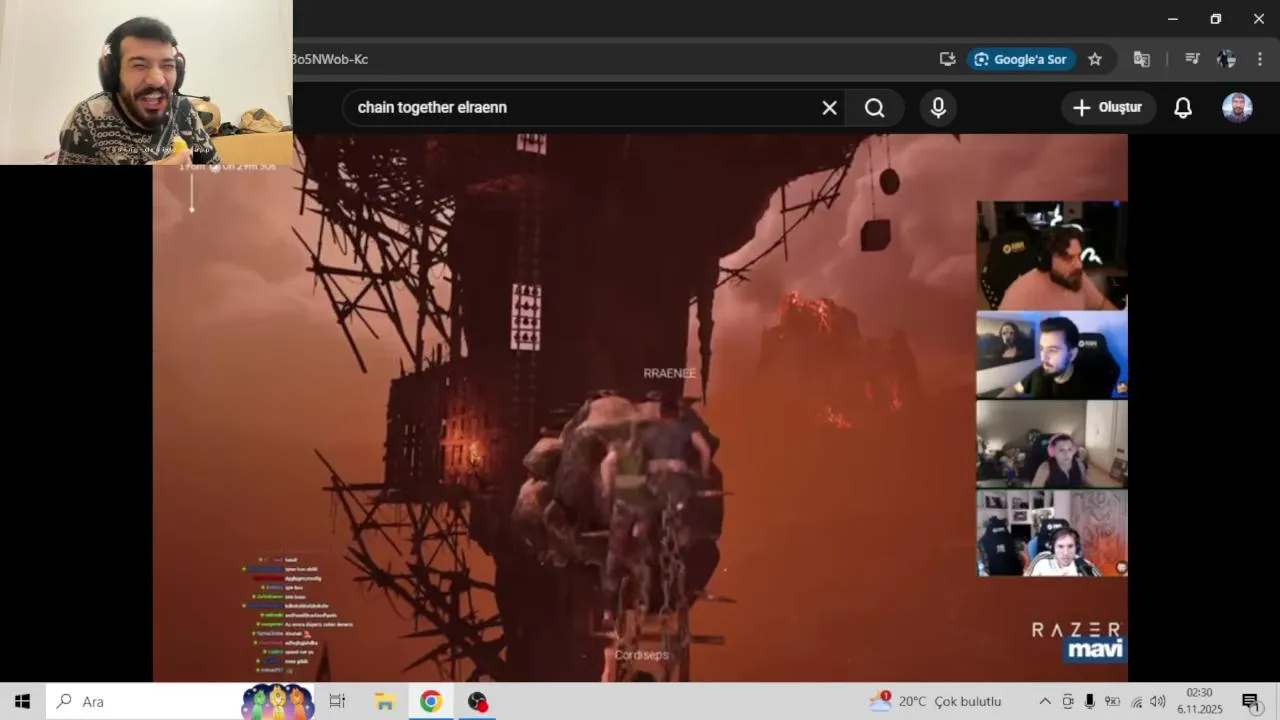Click the video player showing RRAENEE gameplay

[x=640, y=408]
